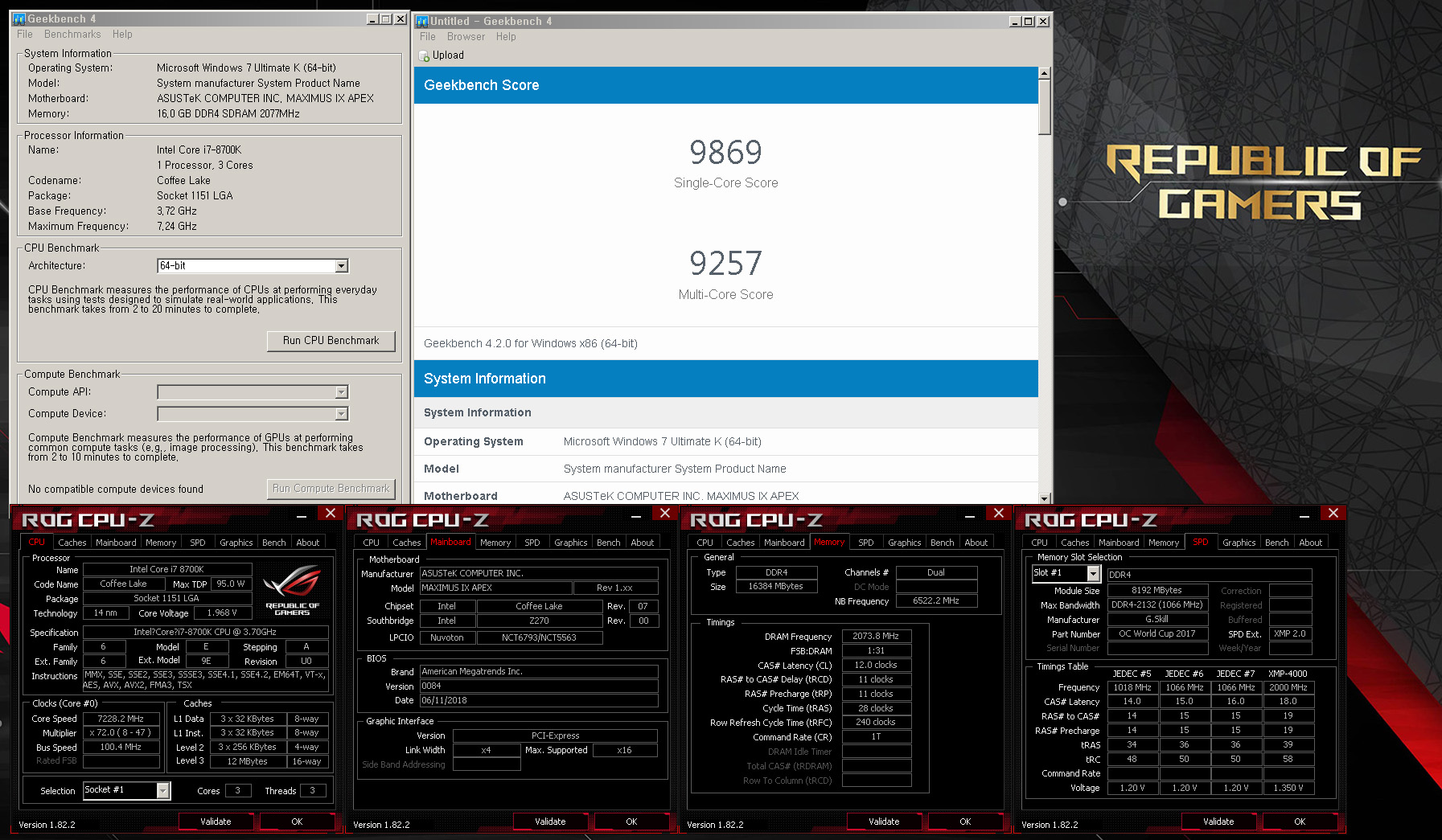Screen dimensions: 1442x840
Task: Minimize the CPU-Z Memory window
Action: pos(970,516)
